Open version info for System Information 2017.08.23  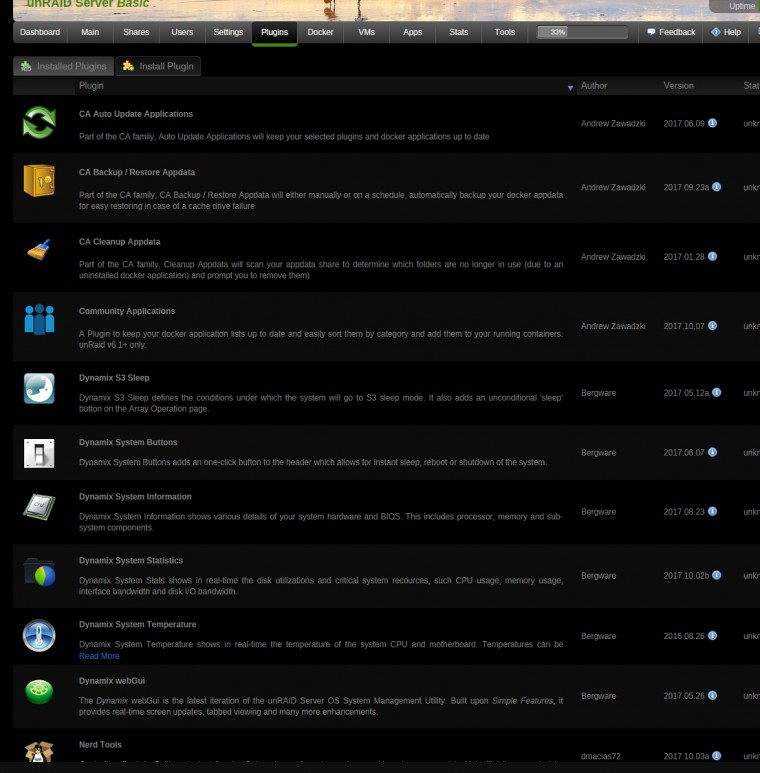(x=713, y=511)
